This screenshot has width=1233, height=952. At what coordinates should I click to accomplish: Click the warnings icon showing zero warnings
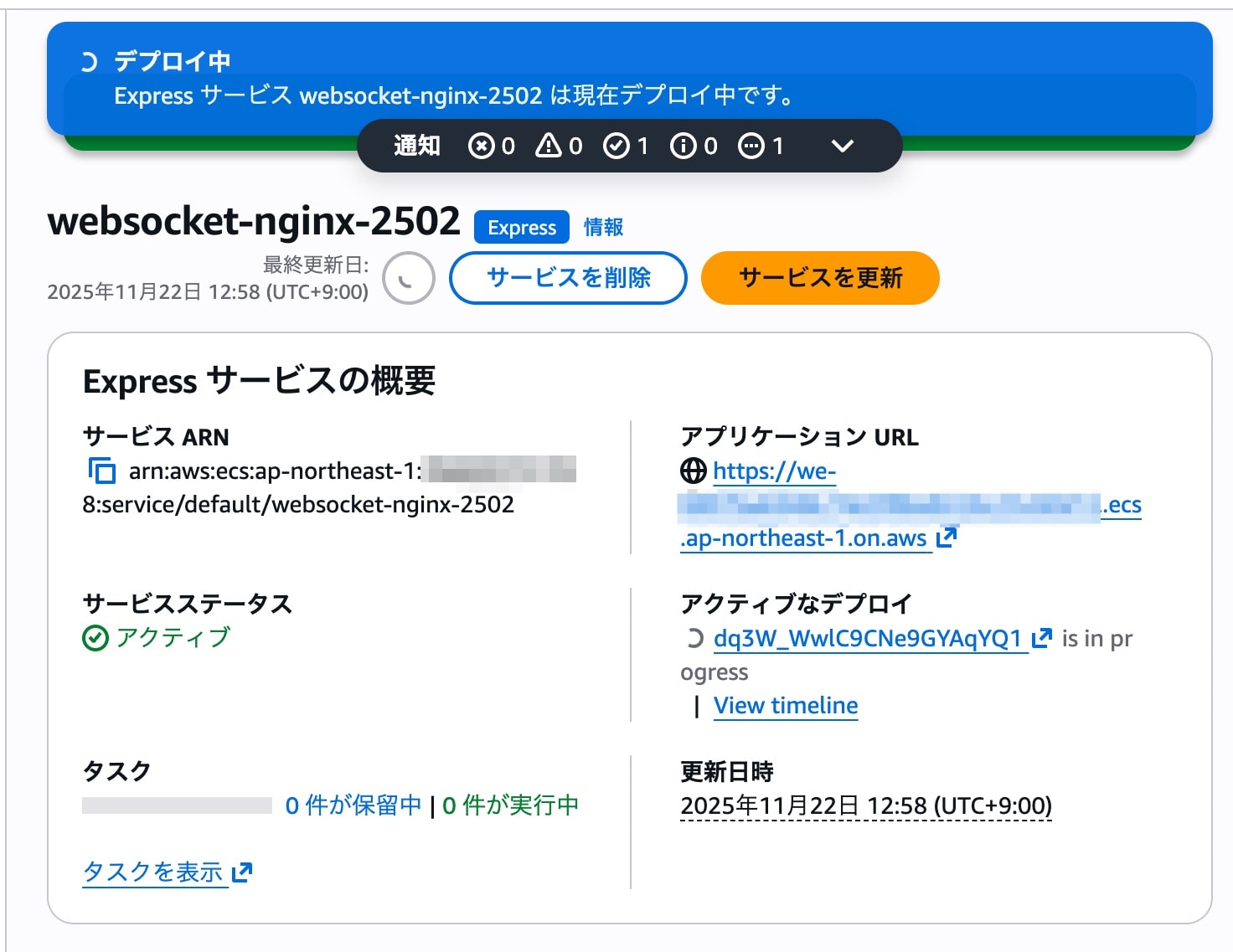click(x=548, y=145)
